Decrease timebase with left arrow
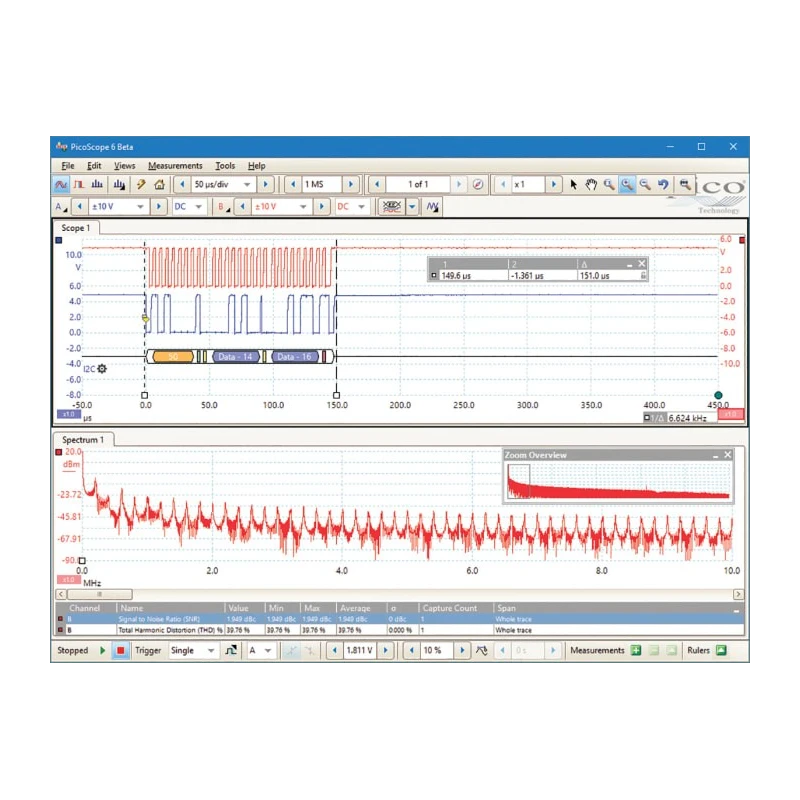Screen dimensions: 800x800 point(182,185)
